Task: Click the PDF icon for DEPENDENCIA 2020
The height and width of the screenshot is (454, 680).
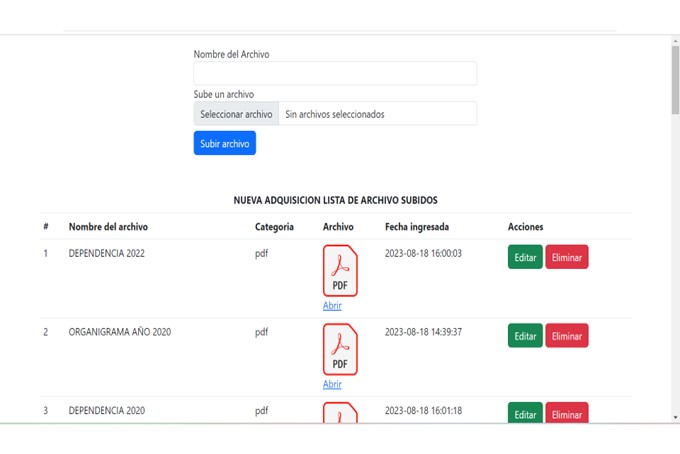Action: point(340,412)
